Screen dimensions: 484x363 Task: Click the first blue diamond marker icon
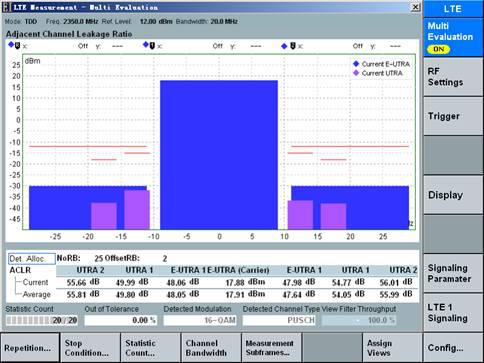pyautogui.click(x=11, y=45)
